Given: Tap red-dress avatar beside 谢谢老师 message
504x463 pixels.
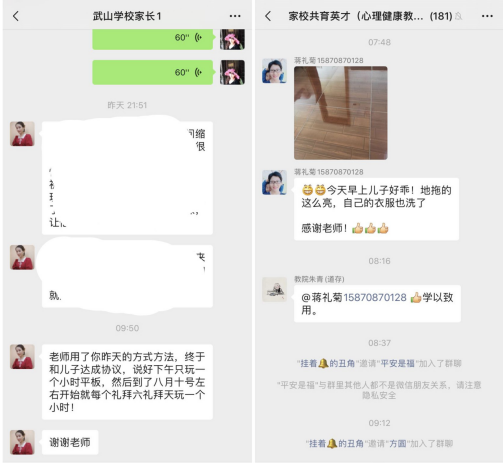Looking at the screenshot, I should (22, 442).
